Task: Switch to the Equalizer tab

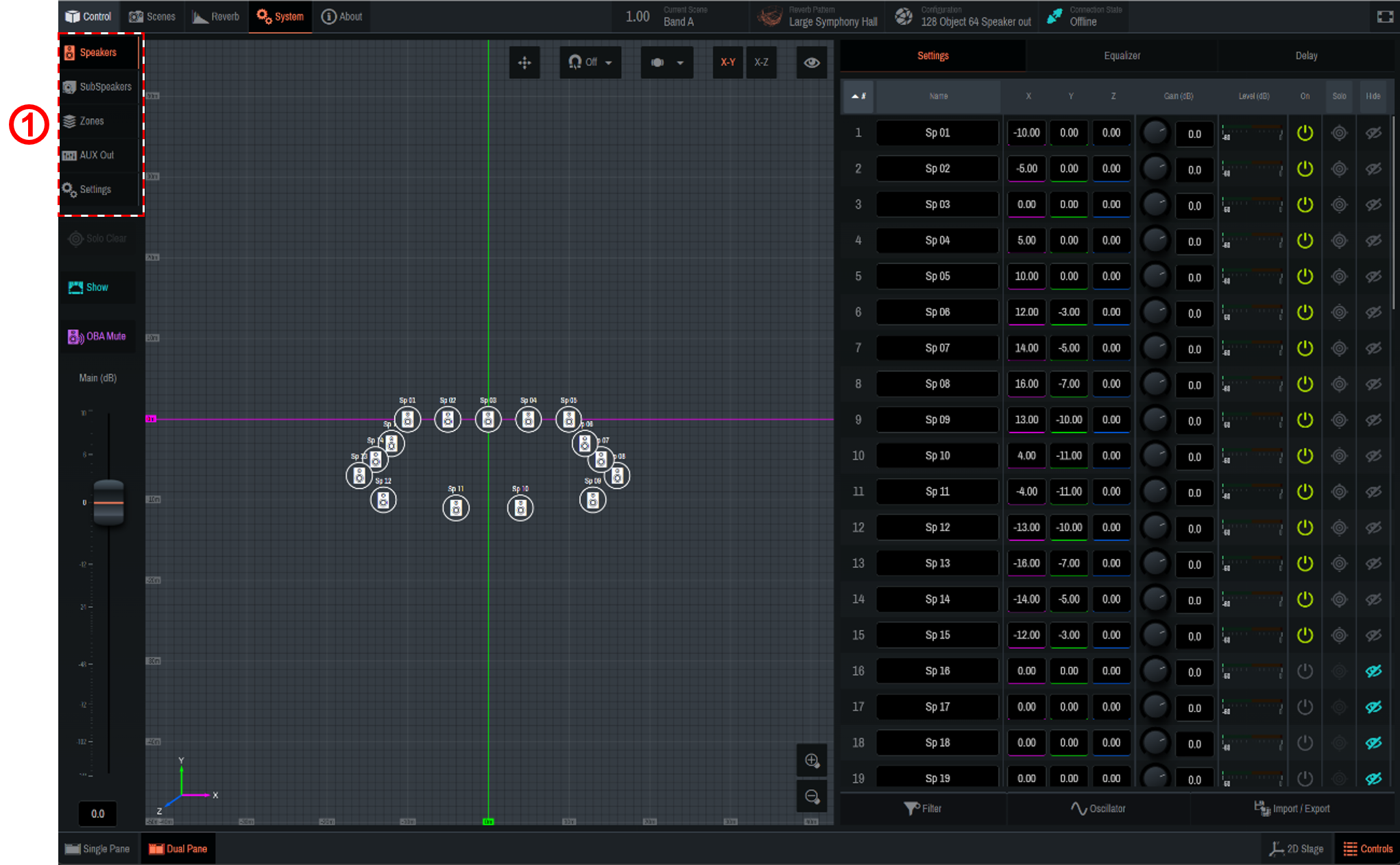Action: coord(1122,56)
